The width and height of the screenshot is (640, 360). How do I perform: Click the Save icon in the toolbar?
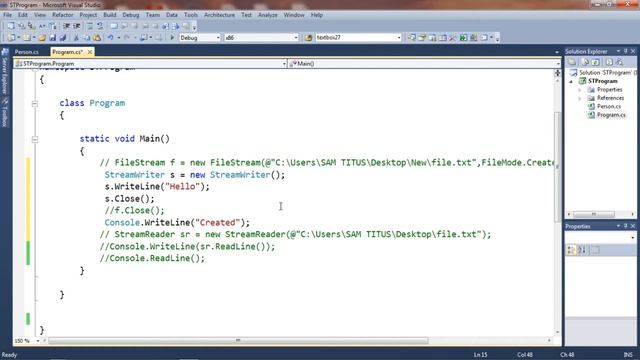[x=53, y=38]
